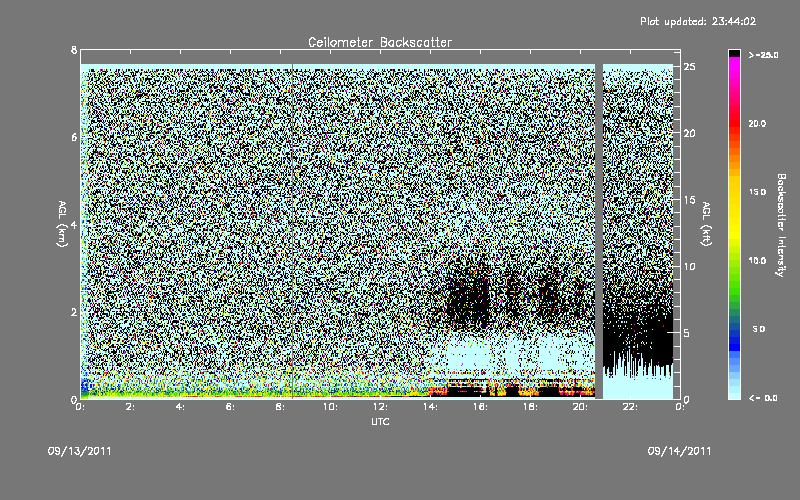Click the 10 kft tick label

click(689, 266)
